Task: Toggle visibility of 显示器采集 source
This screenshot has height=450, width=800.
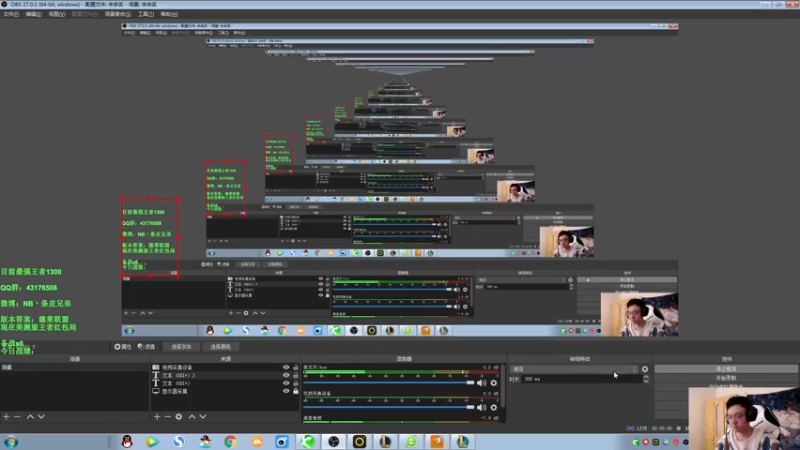Action: 286,391
